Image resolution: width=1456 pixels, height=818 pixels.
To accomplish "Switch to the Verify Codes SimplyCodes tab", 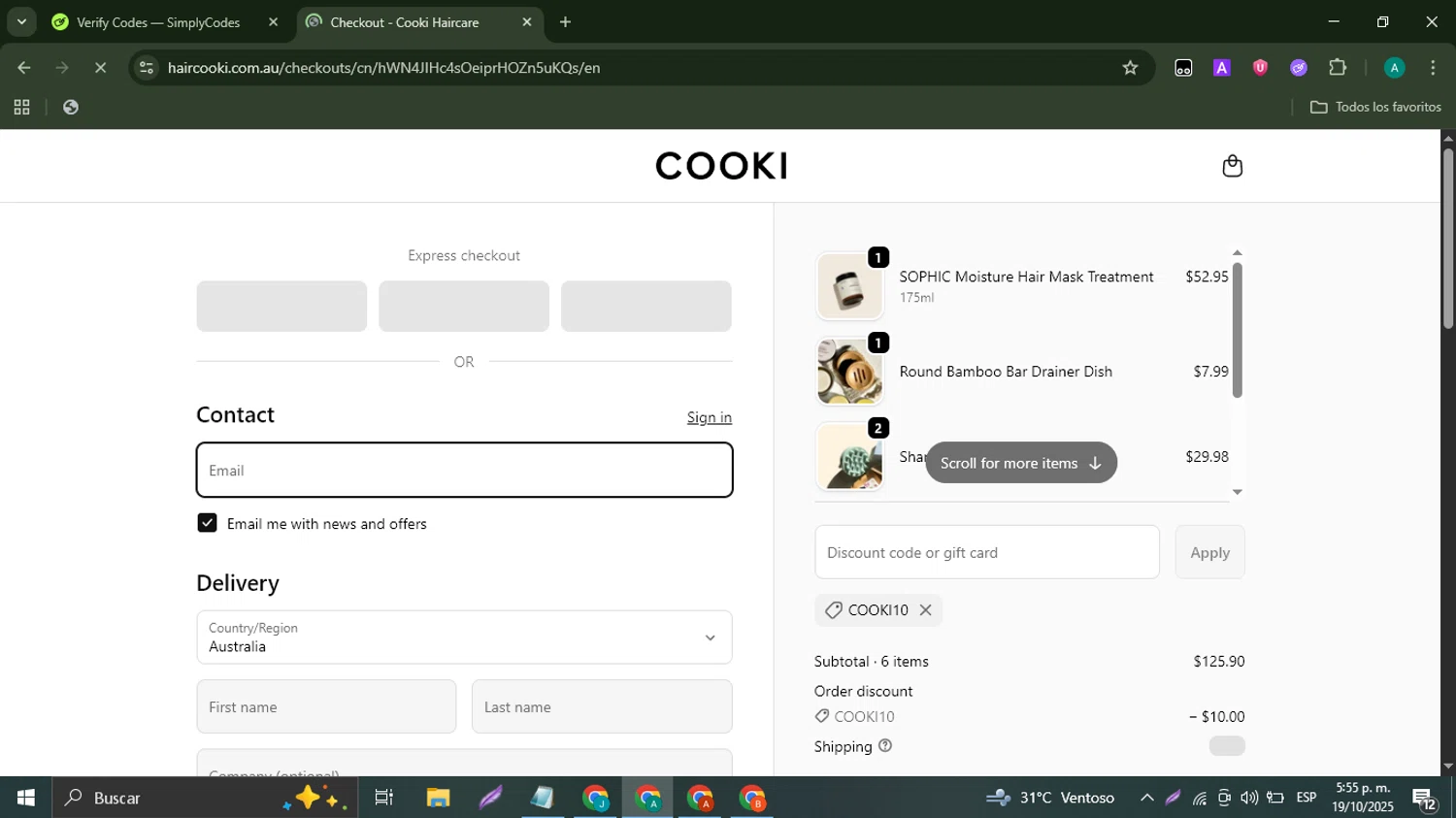I will click(x=159, y=22).
